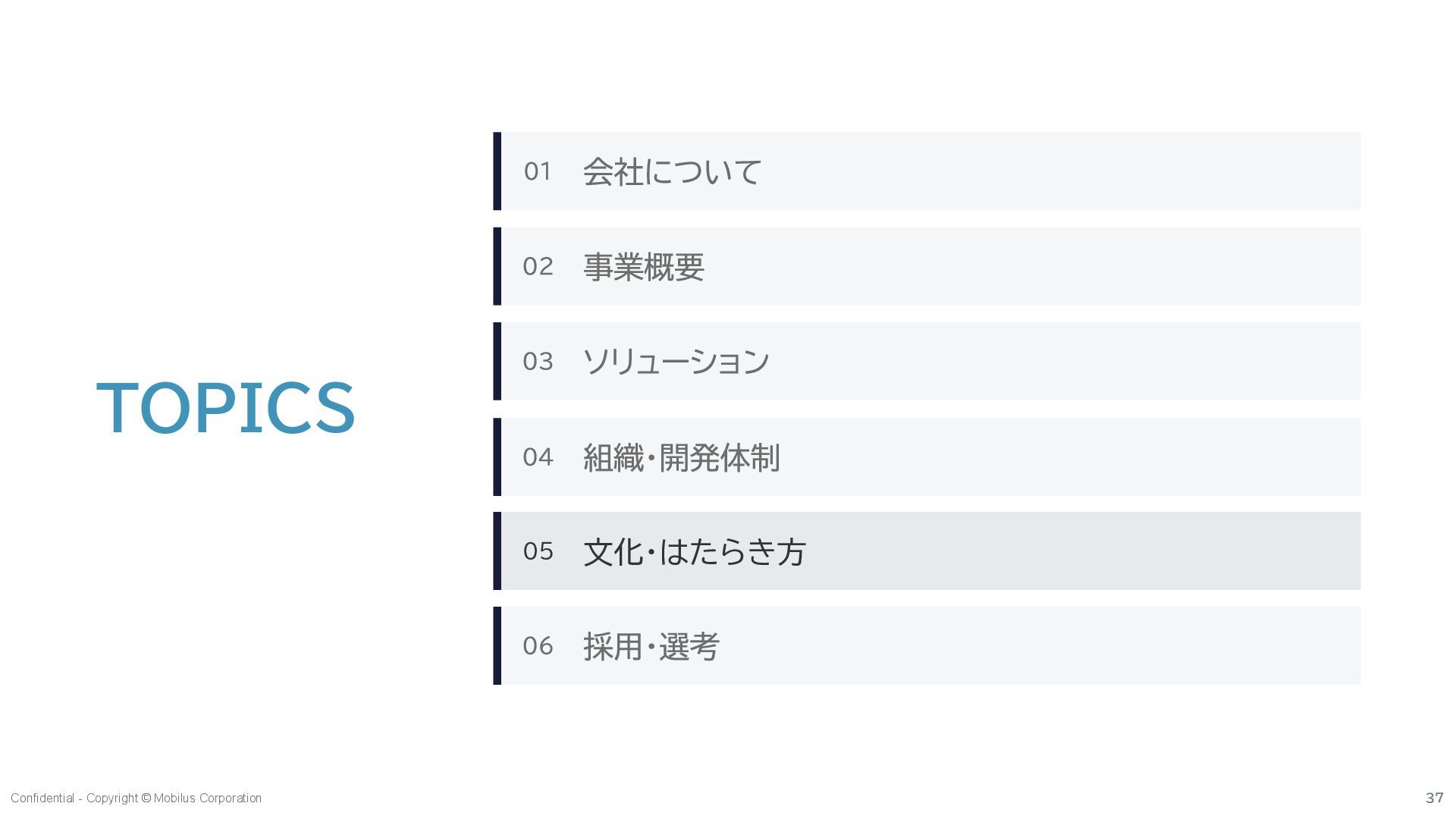Click the number 06 label

tap(538, 646)
